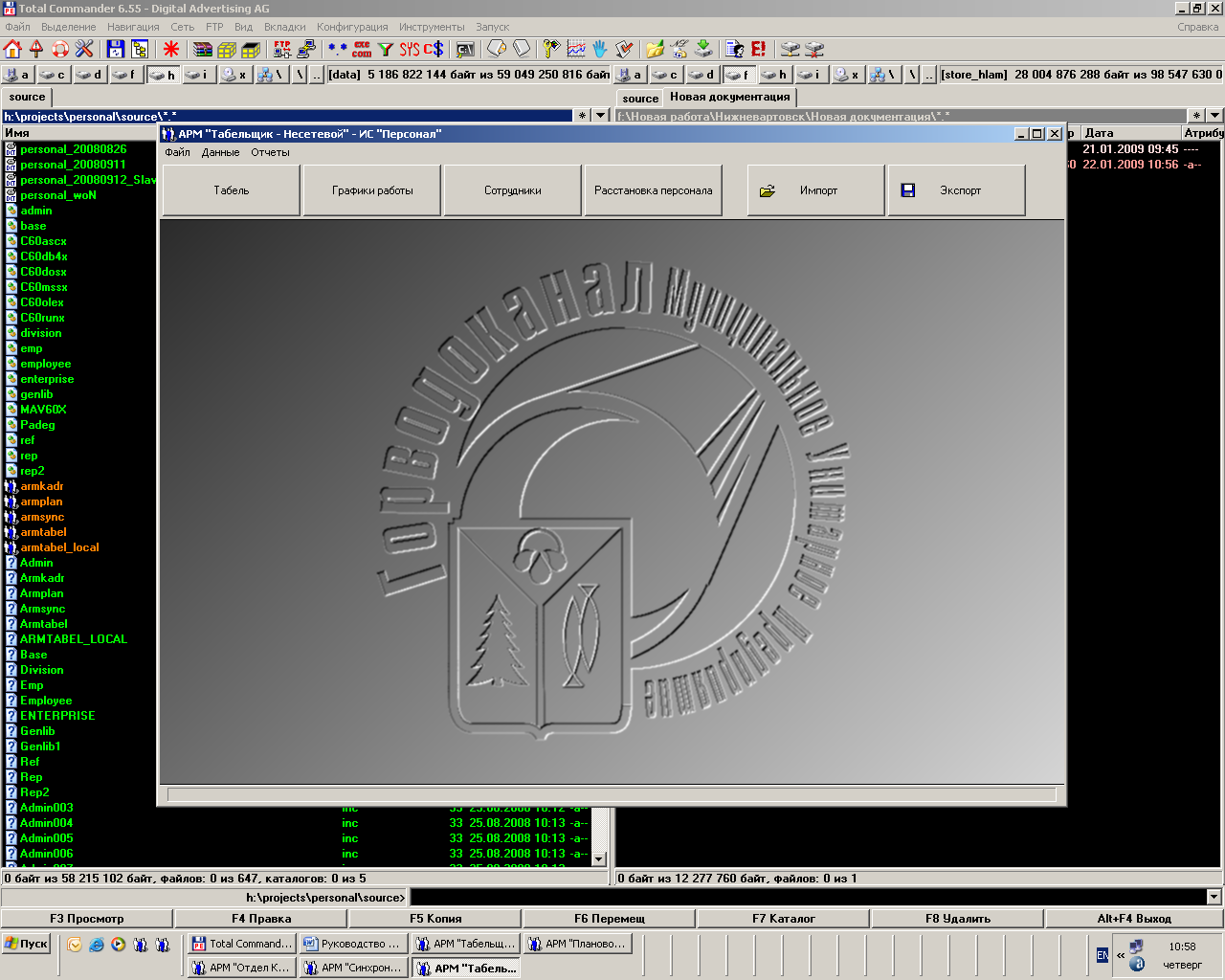
Task: Select drive c in left panel drive bar
Action: point(54,74)
